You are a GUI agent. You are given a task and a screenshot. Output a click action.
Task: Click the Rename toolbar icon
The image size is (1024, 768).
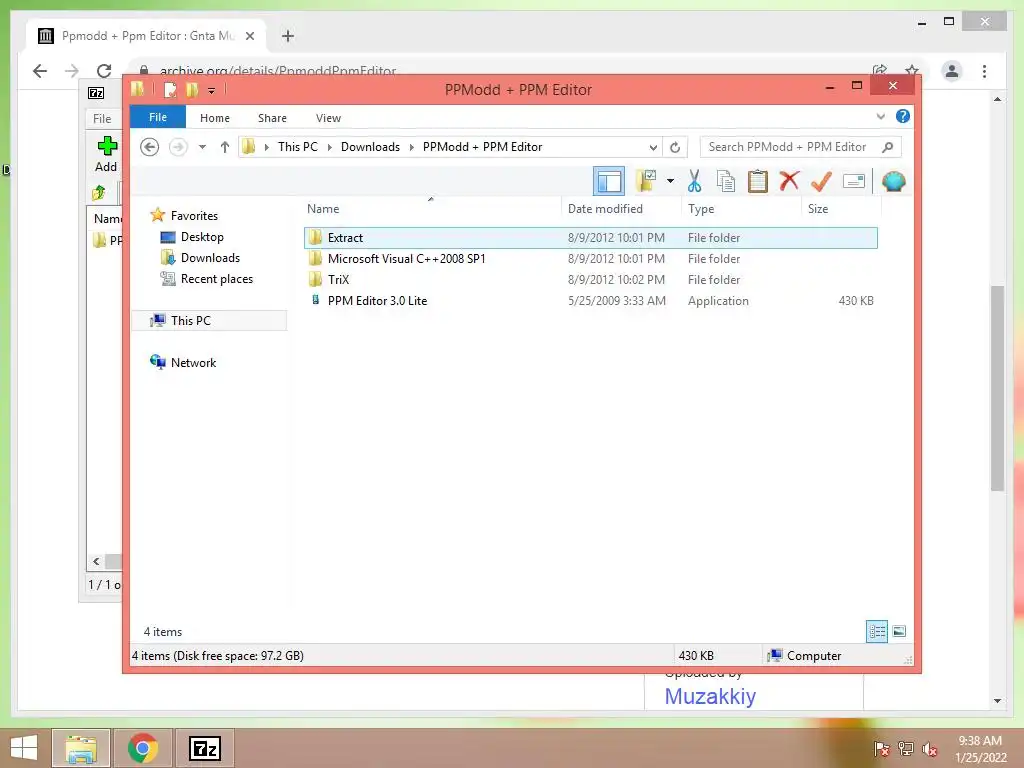click(x=854, y=181)
